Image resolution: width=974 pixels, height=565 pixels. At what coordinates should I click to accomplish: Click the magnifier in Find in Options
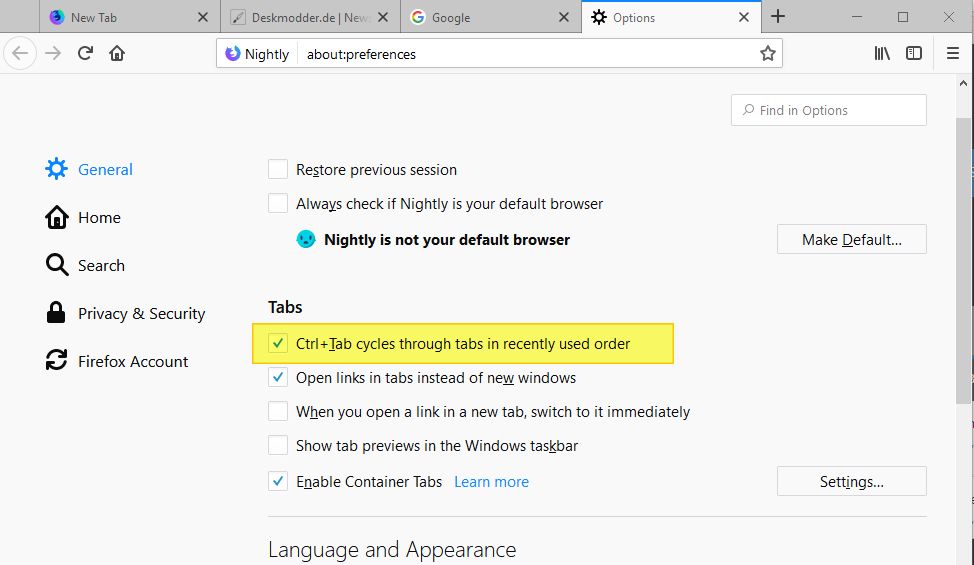coord(748,110)
